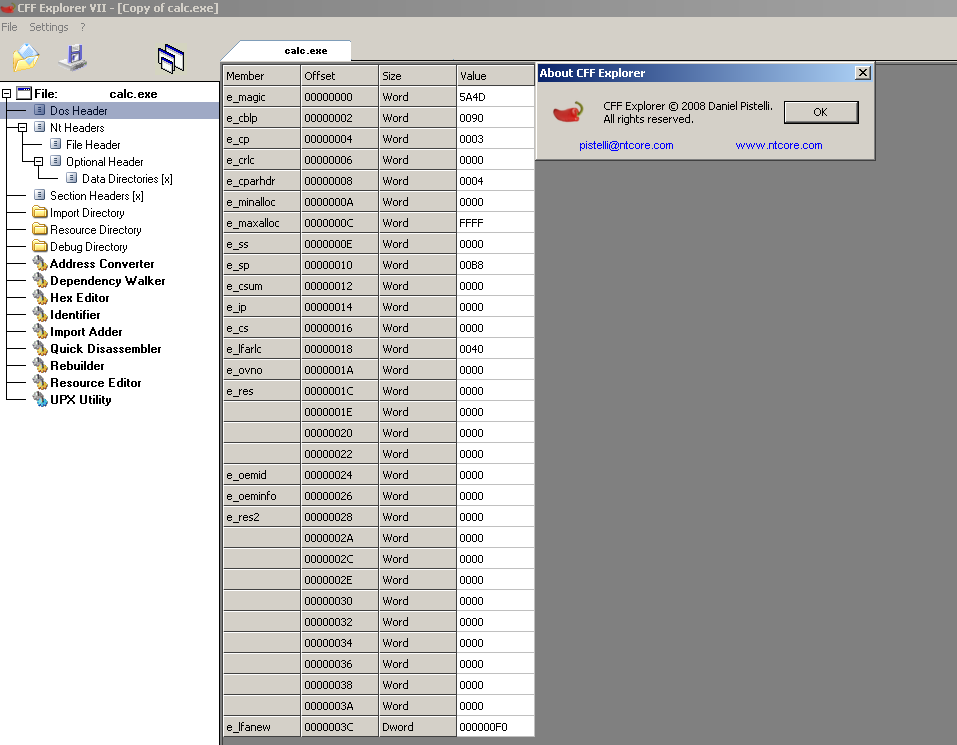Open Quick Disassembler tree entry
Viewport: 957px width, 745px height.
(106, 350)
